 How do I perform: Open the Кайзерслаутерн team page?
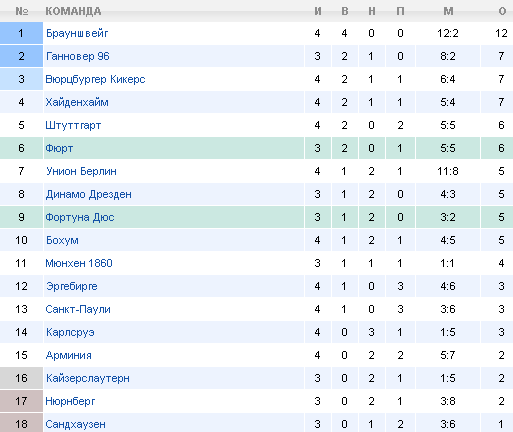pyautogui.click(x=88, y=378)
